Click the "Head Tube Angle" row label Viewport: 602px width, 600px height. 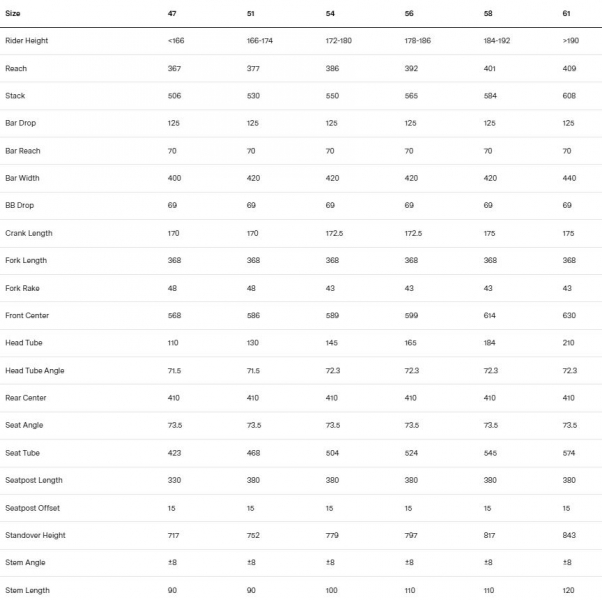point(35,370)
